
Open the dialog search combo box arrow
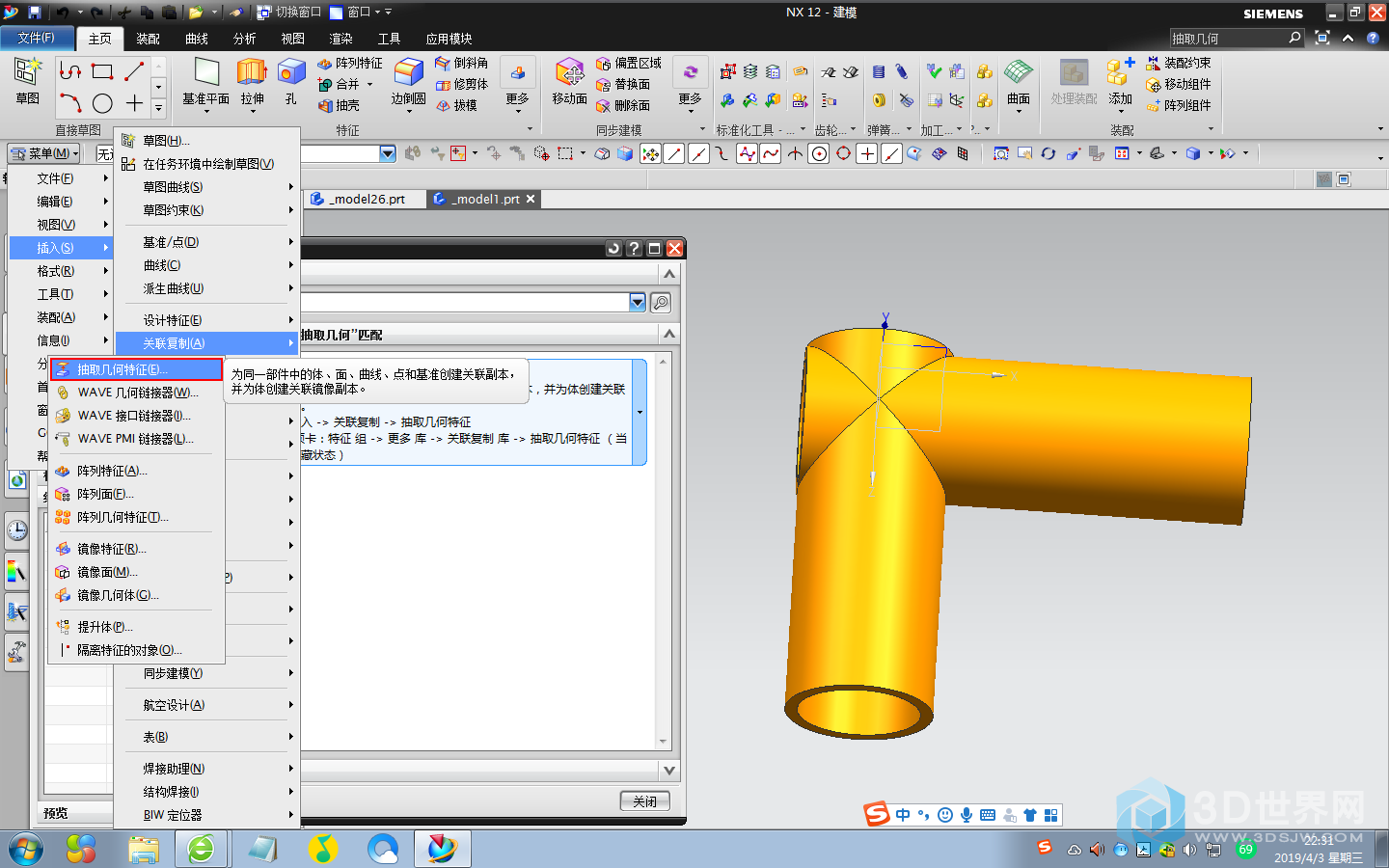point(638,302)
